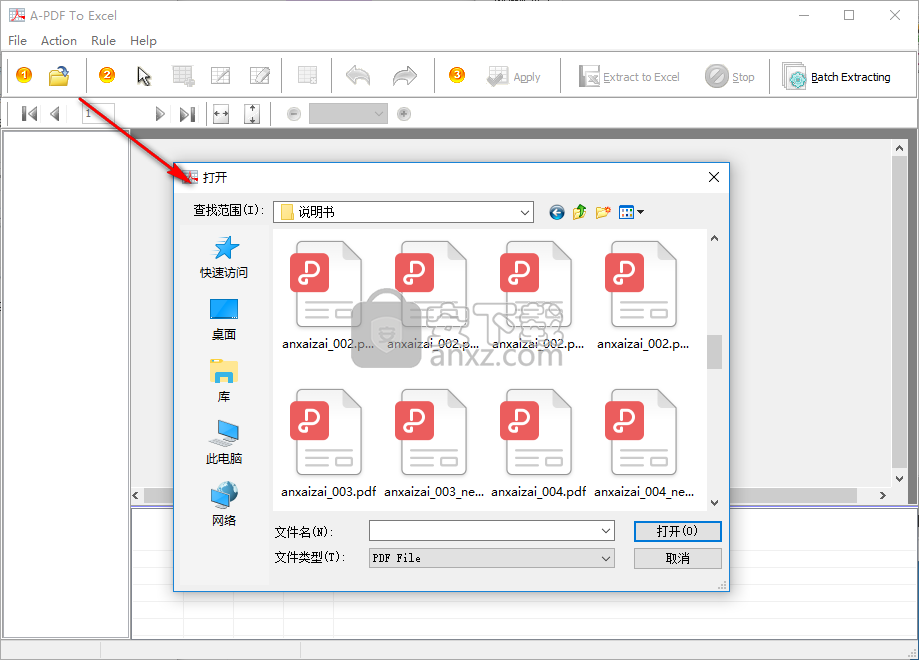Open the view menu dropdown icon
The image size is (919, 660).
[631, 212]
